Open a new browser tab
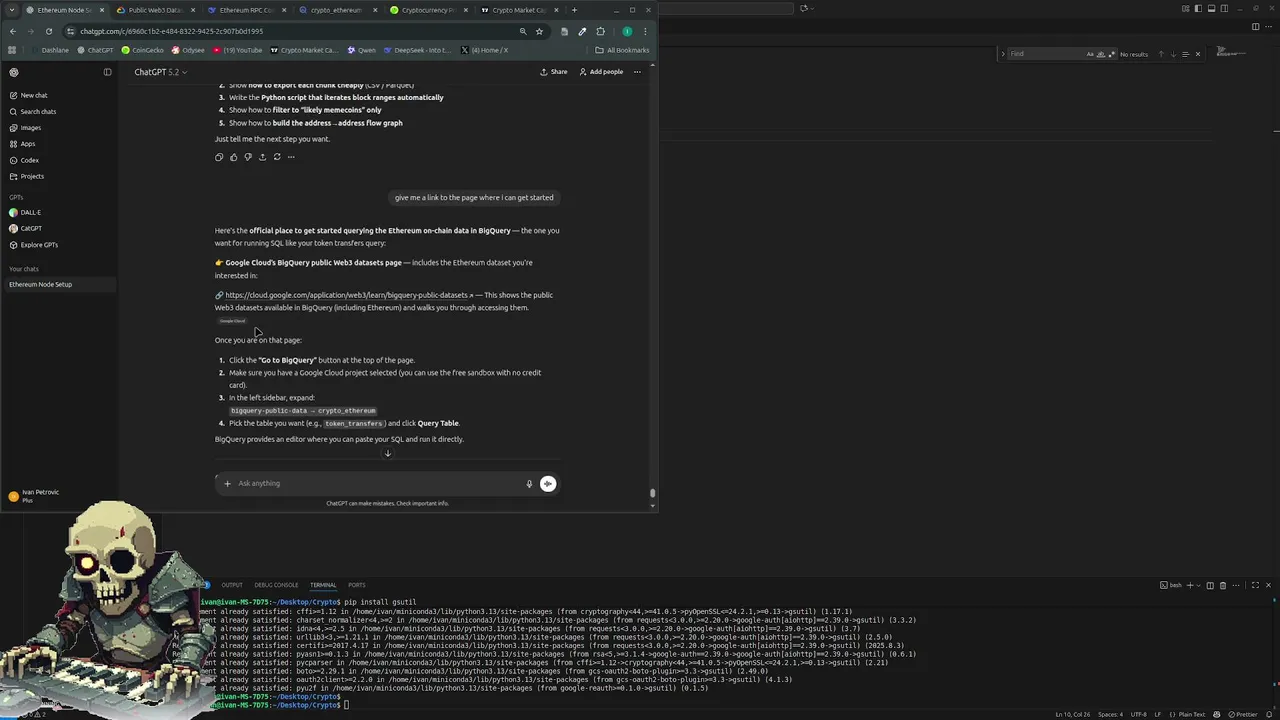 click(x=574, y=10)
